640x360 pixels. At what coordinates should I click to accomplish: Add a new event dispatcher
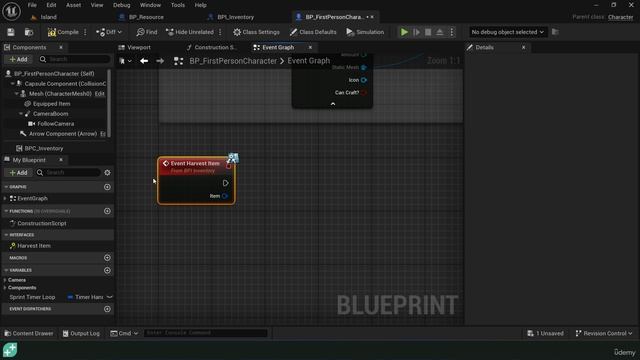tap(107, 309)
